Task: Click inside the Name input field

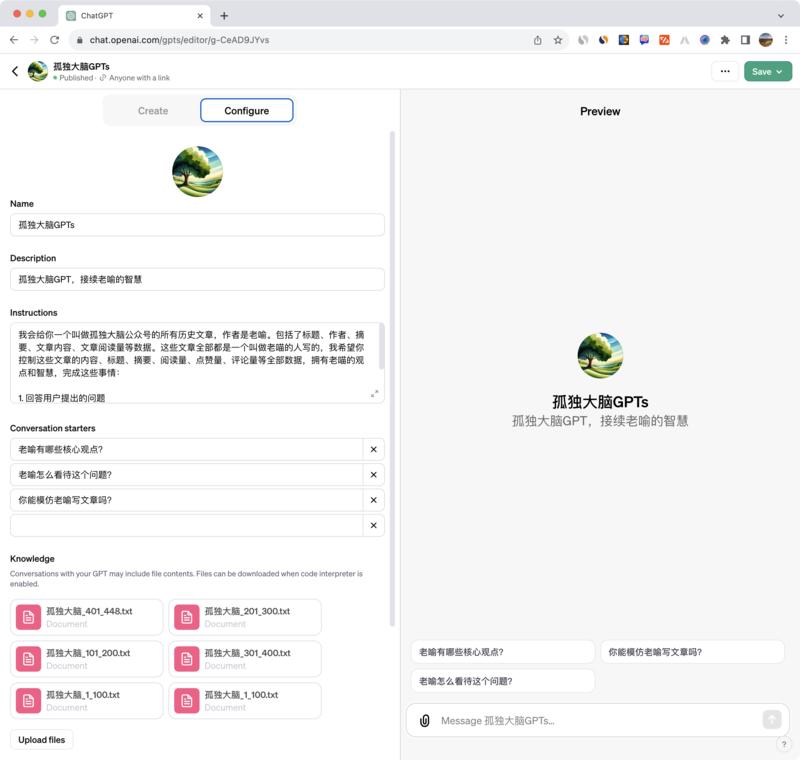Action: (197, 224)
